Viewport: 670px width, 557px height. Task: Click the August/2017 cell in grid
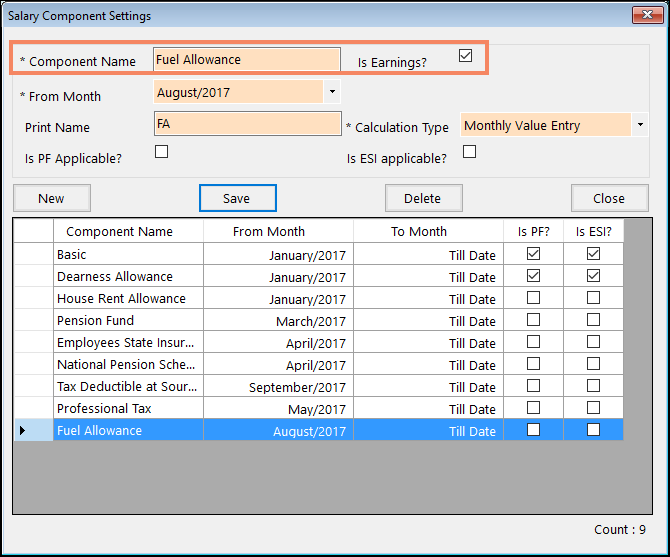pos(278,430)
